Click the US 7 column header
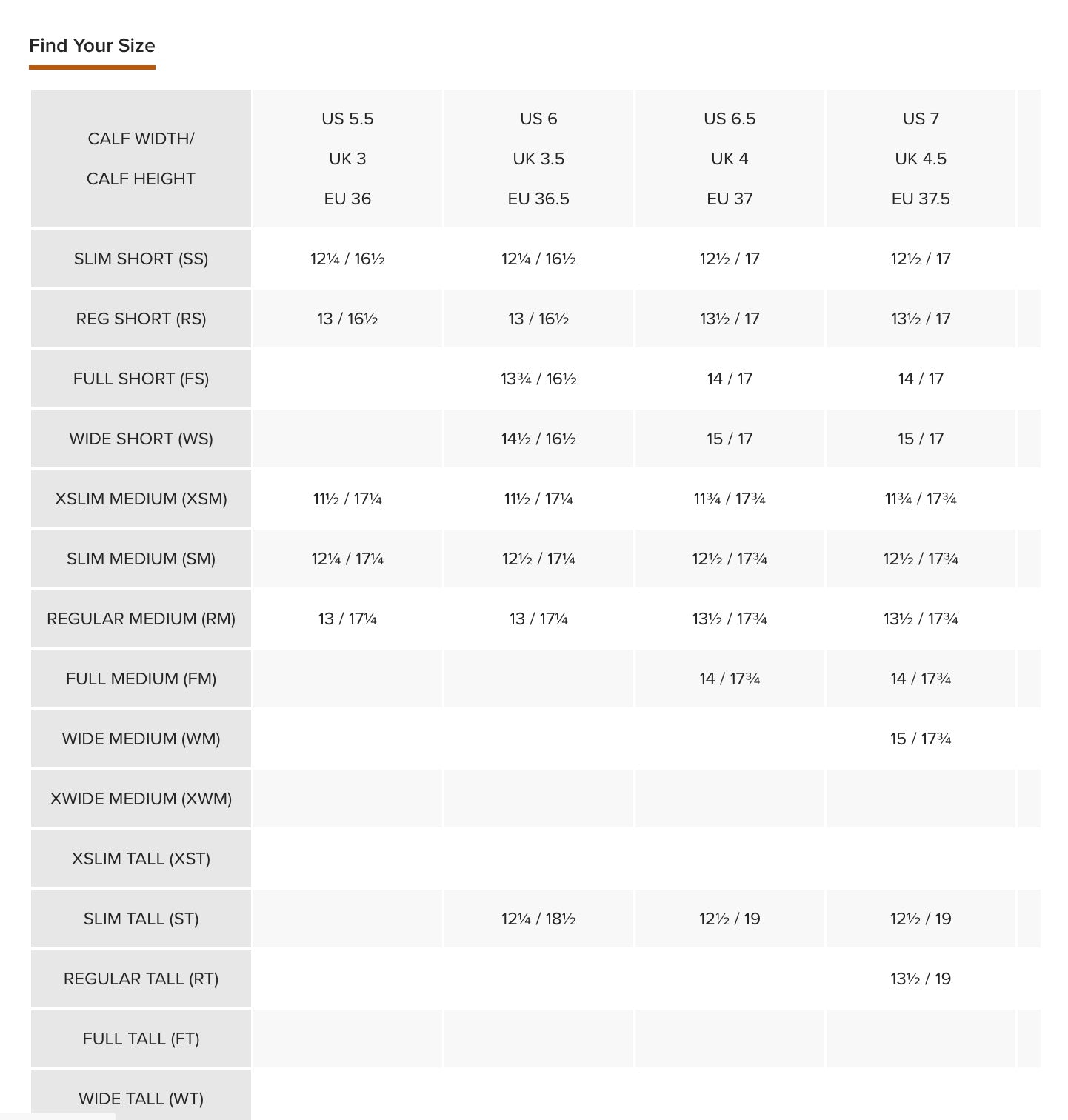 pos(921,159)
